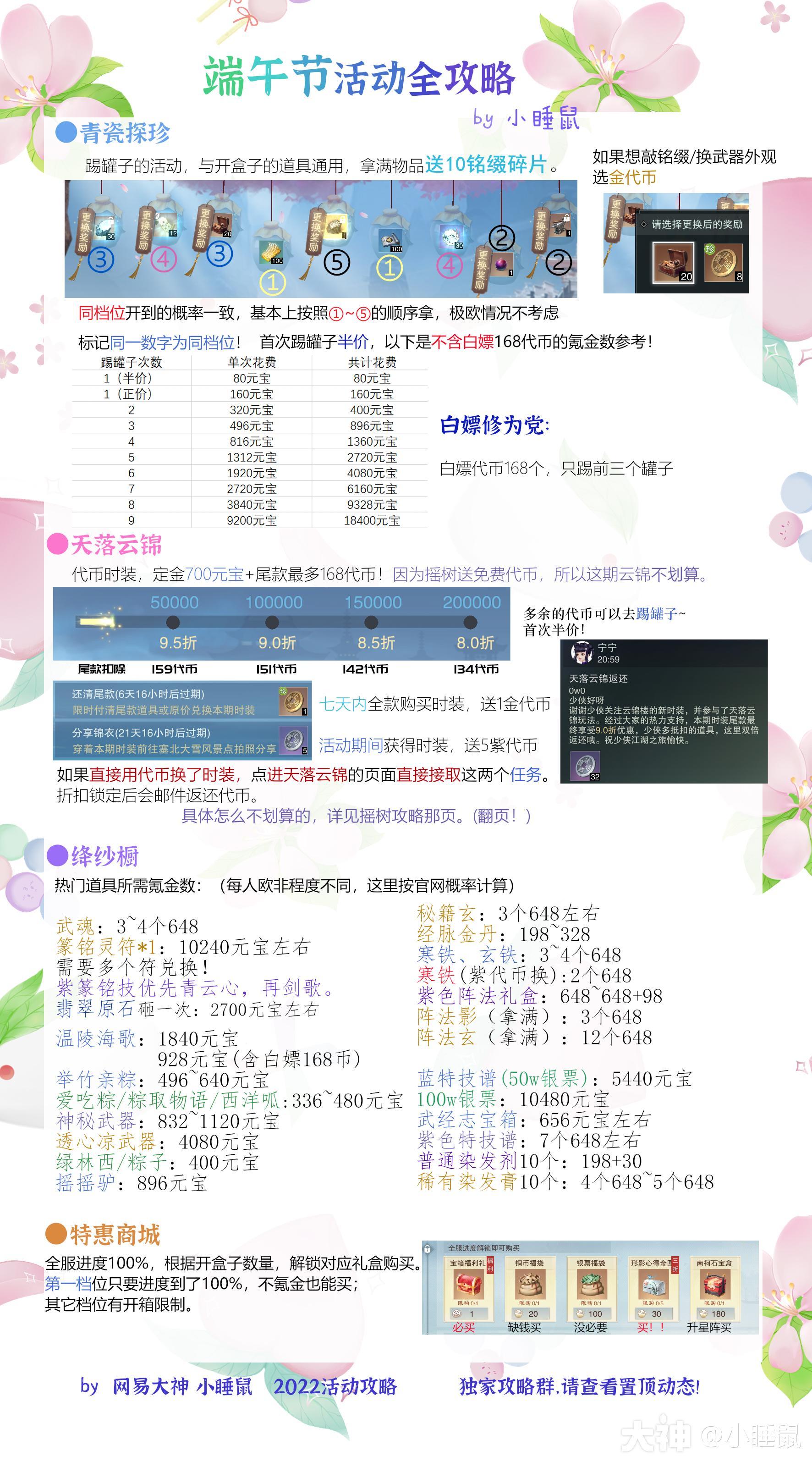Click the 网易大神 小睡鼠 footer credit
The image size is (812, 1462).
182,1386
